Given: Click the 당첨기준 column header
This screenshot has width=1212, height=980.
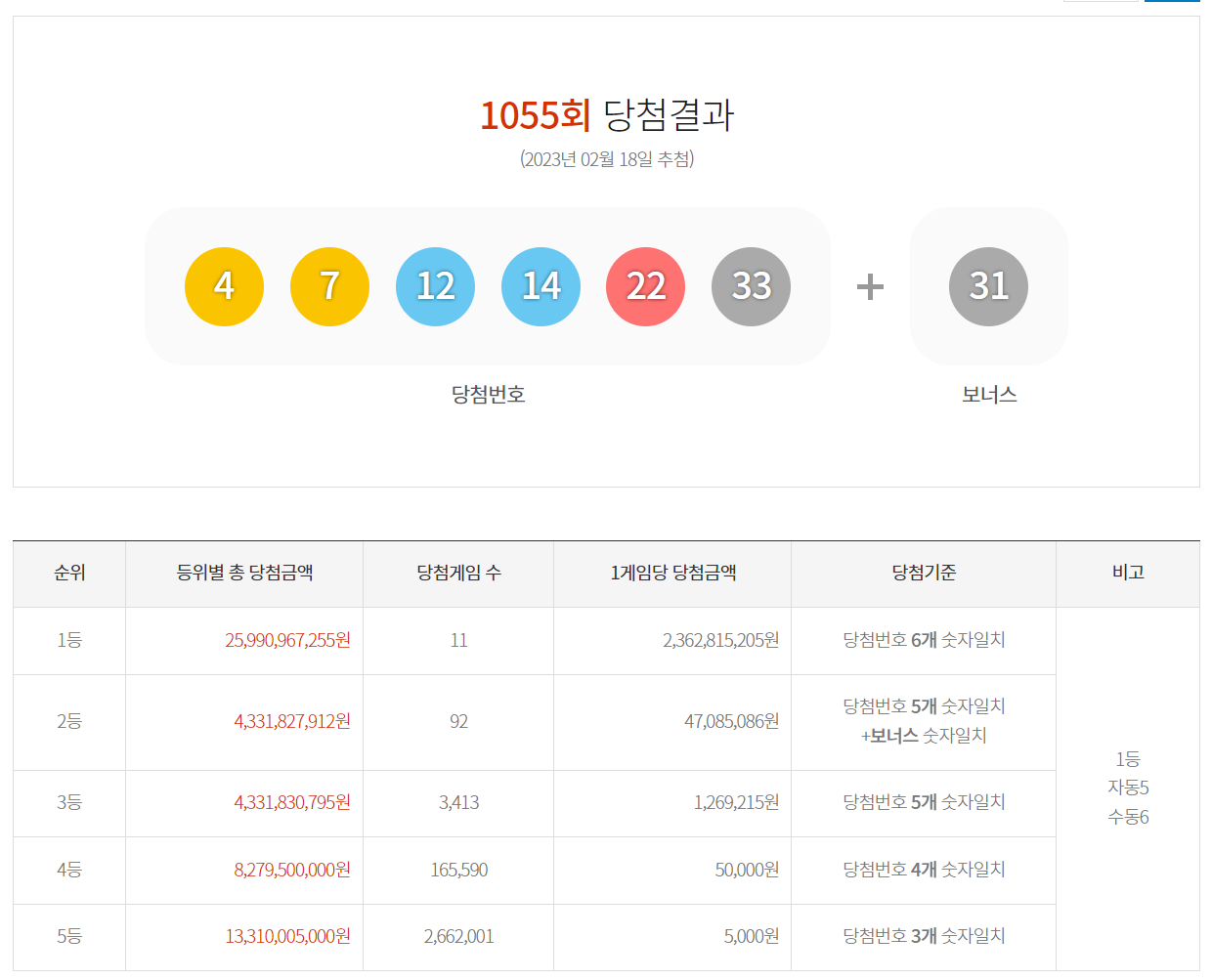Looking at the screenshot, I should click(923, 575).
